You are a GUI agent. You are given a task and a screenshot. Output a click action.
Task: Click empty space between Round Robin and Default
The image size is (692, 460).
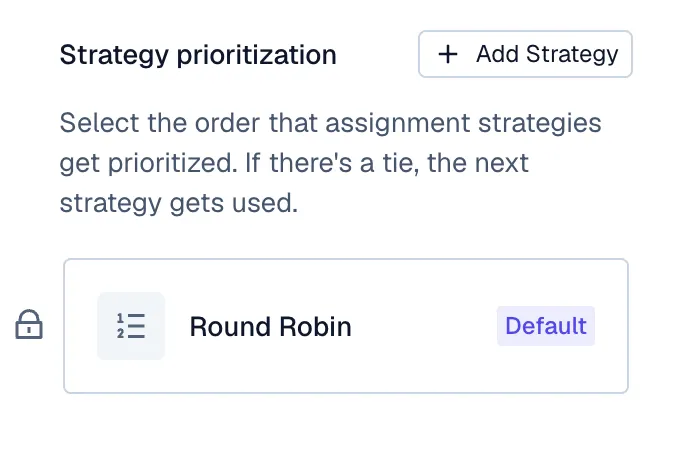pos(425,326)
